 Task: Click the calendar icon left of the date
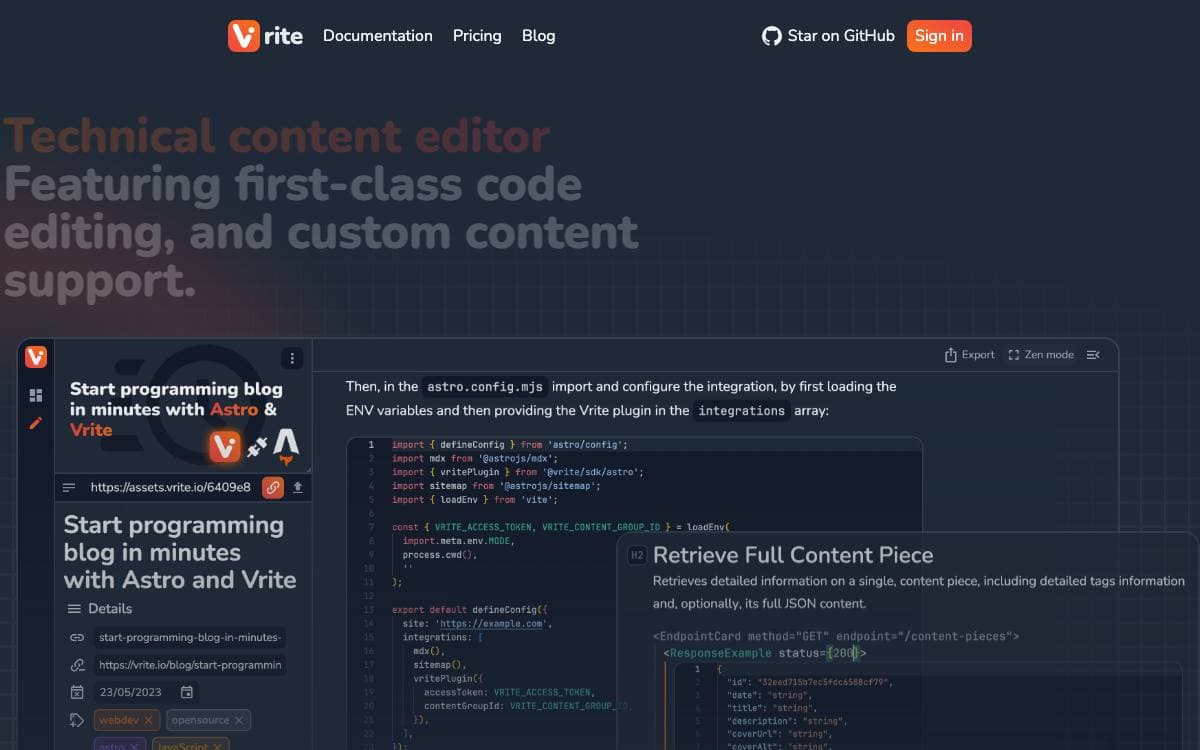[77, 692]
